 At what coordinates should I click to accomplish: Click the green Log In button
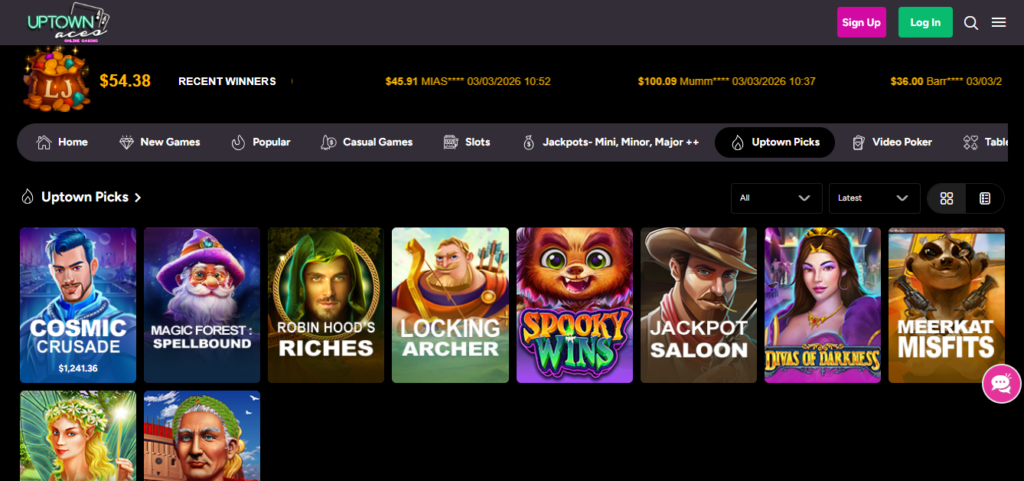(925, 23)
